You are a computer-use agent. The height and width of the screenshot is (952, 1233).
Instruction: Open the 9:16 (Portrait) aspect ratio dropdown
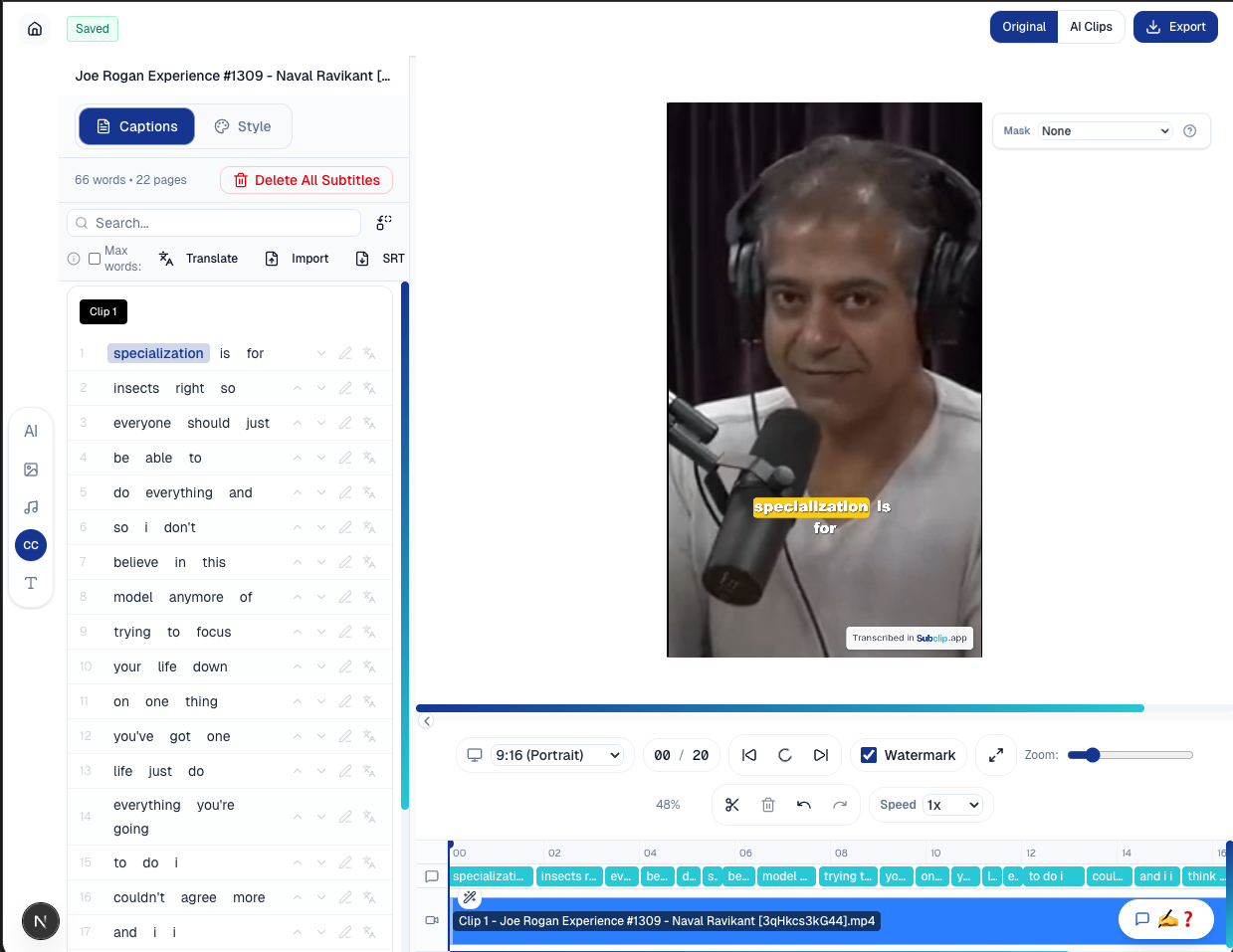coord(557,755)
